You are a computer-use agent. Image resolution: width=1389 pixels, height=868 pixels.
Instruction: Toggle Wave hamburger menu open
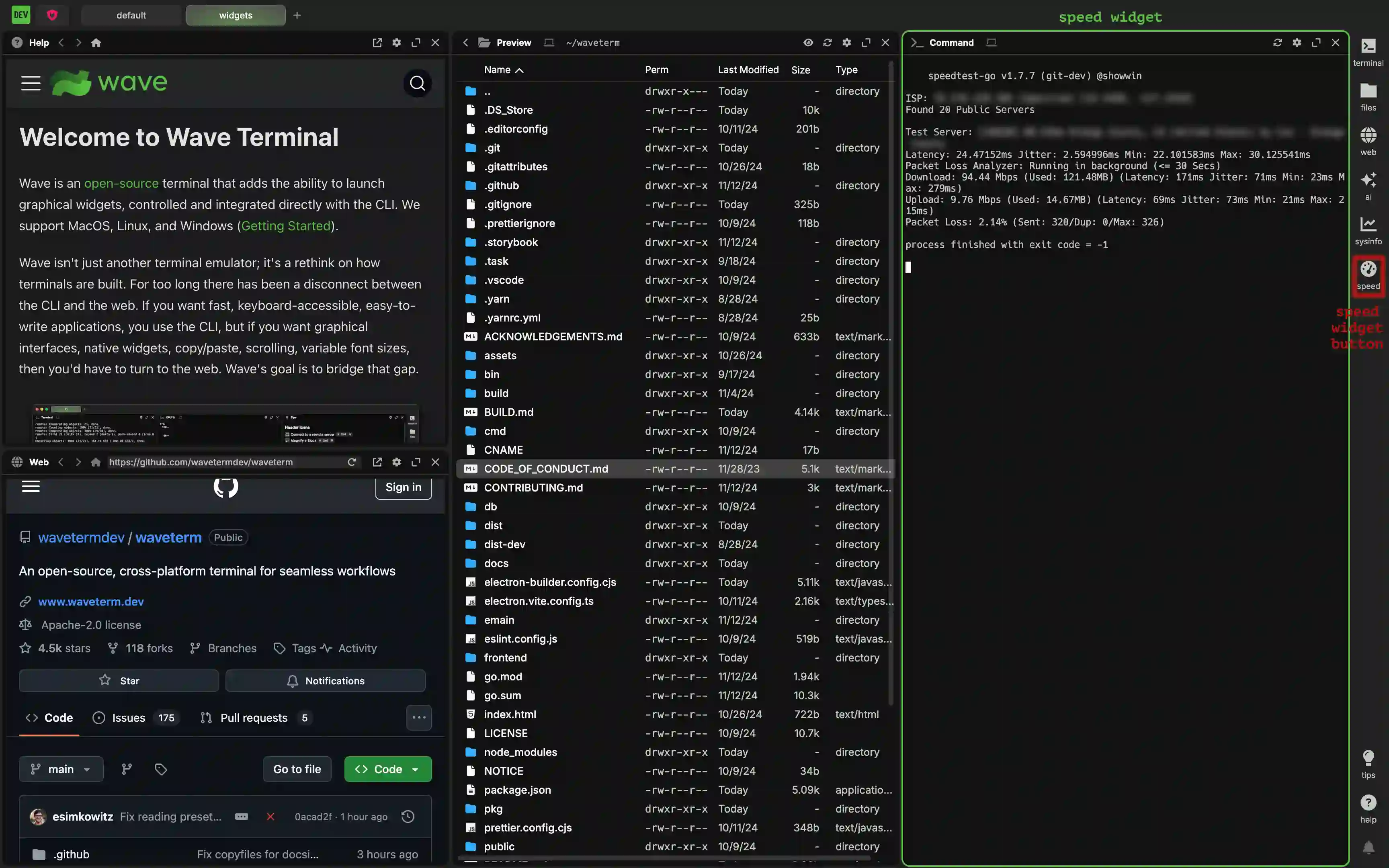tap(30, 84)
